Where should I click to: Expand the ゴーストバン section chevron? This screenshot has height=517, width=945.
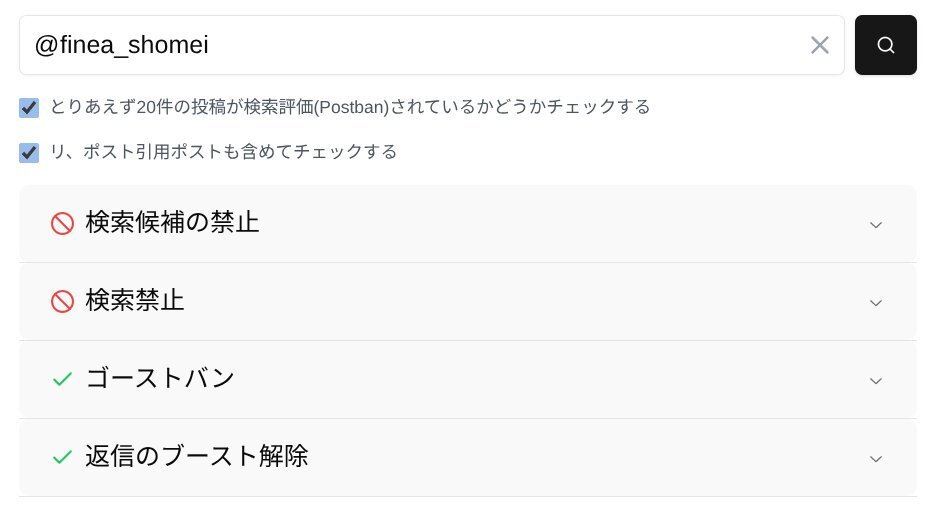tap(876, 380)
